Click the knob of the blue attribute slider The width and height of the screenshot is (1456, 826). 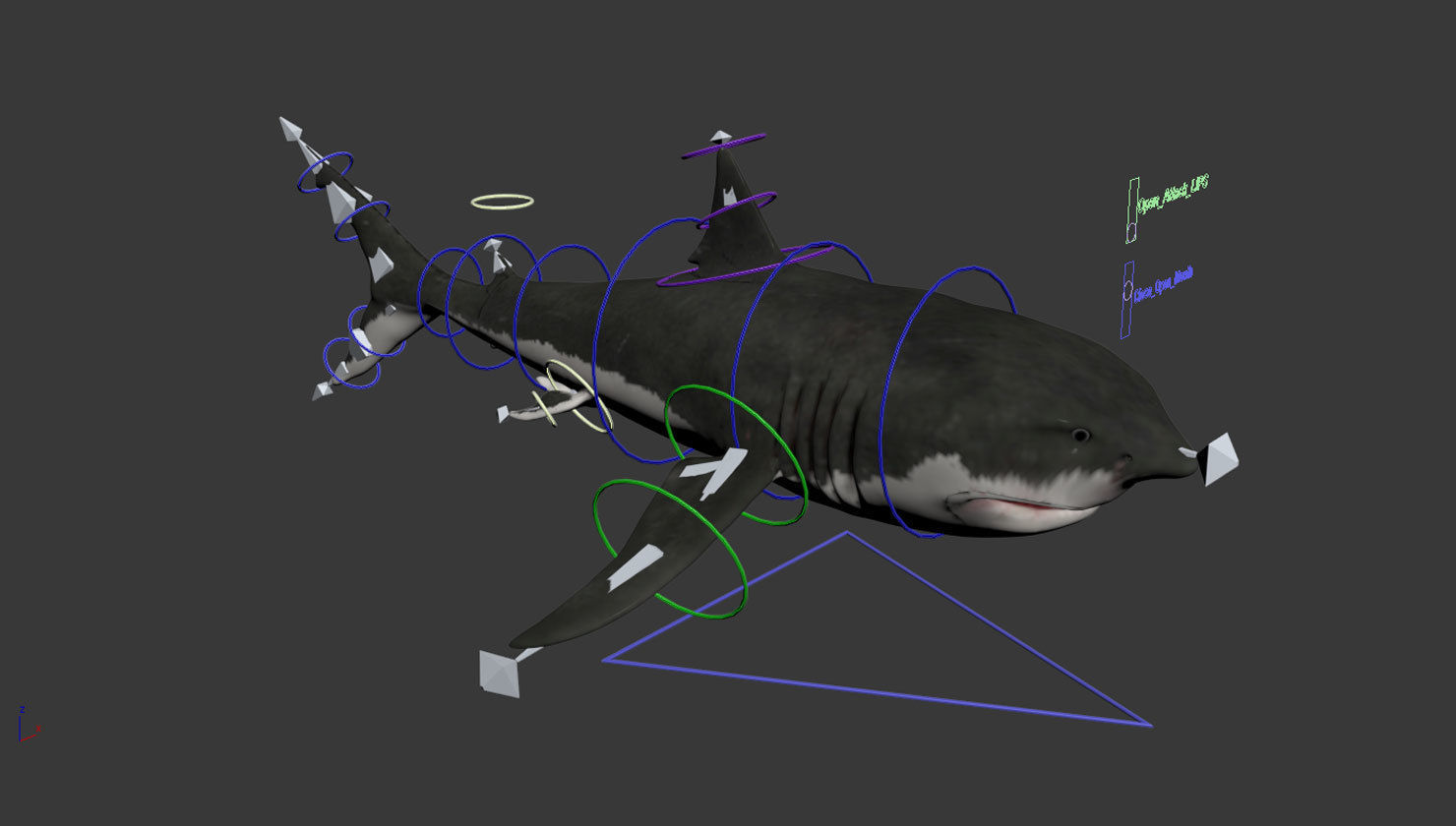point(1127,291)
